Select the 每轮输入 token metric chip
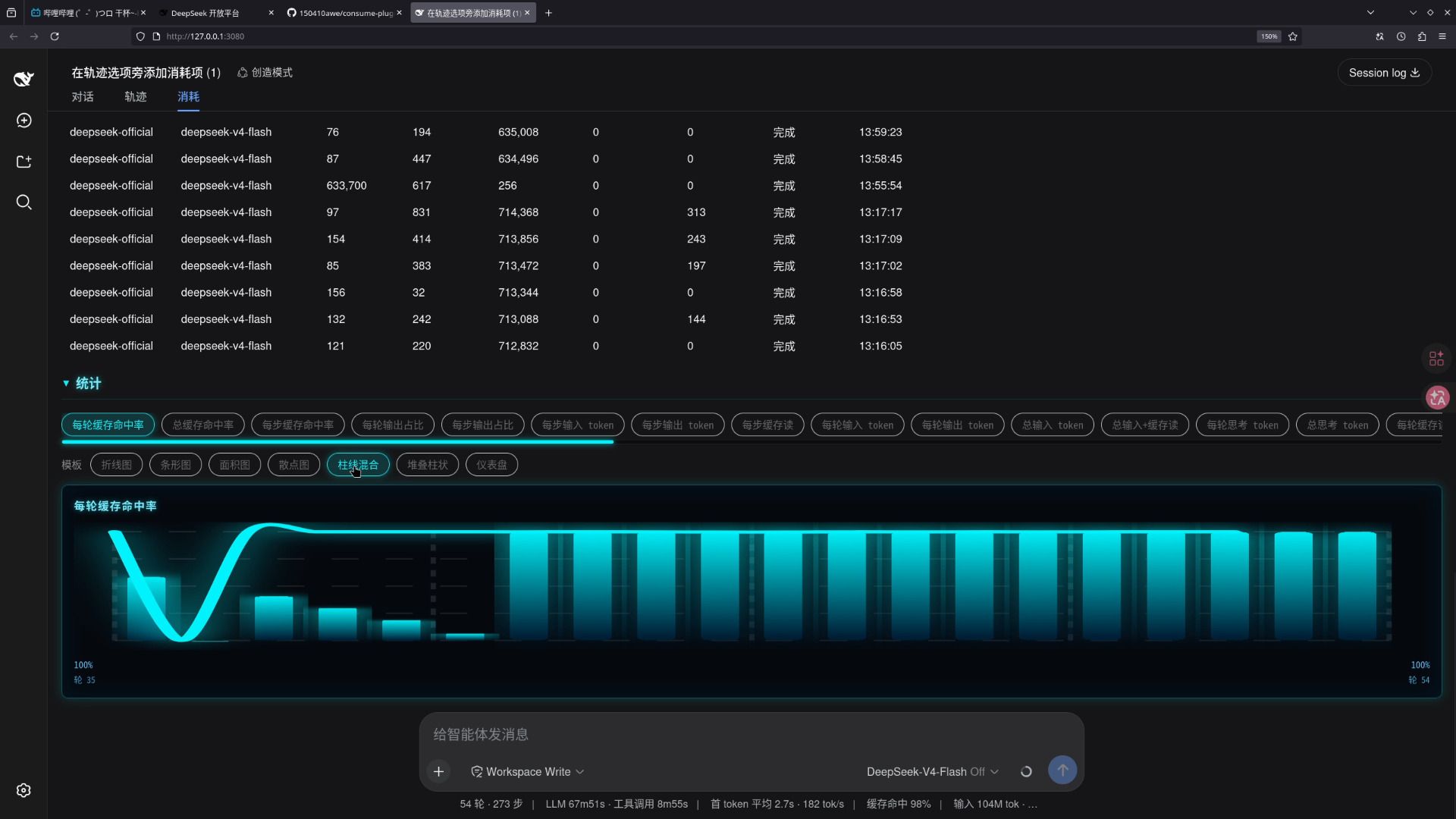This screenshot has height=819, width=1456. tap(858, 425)
